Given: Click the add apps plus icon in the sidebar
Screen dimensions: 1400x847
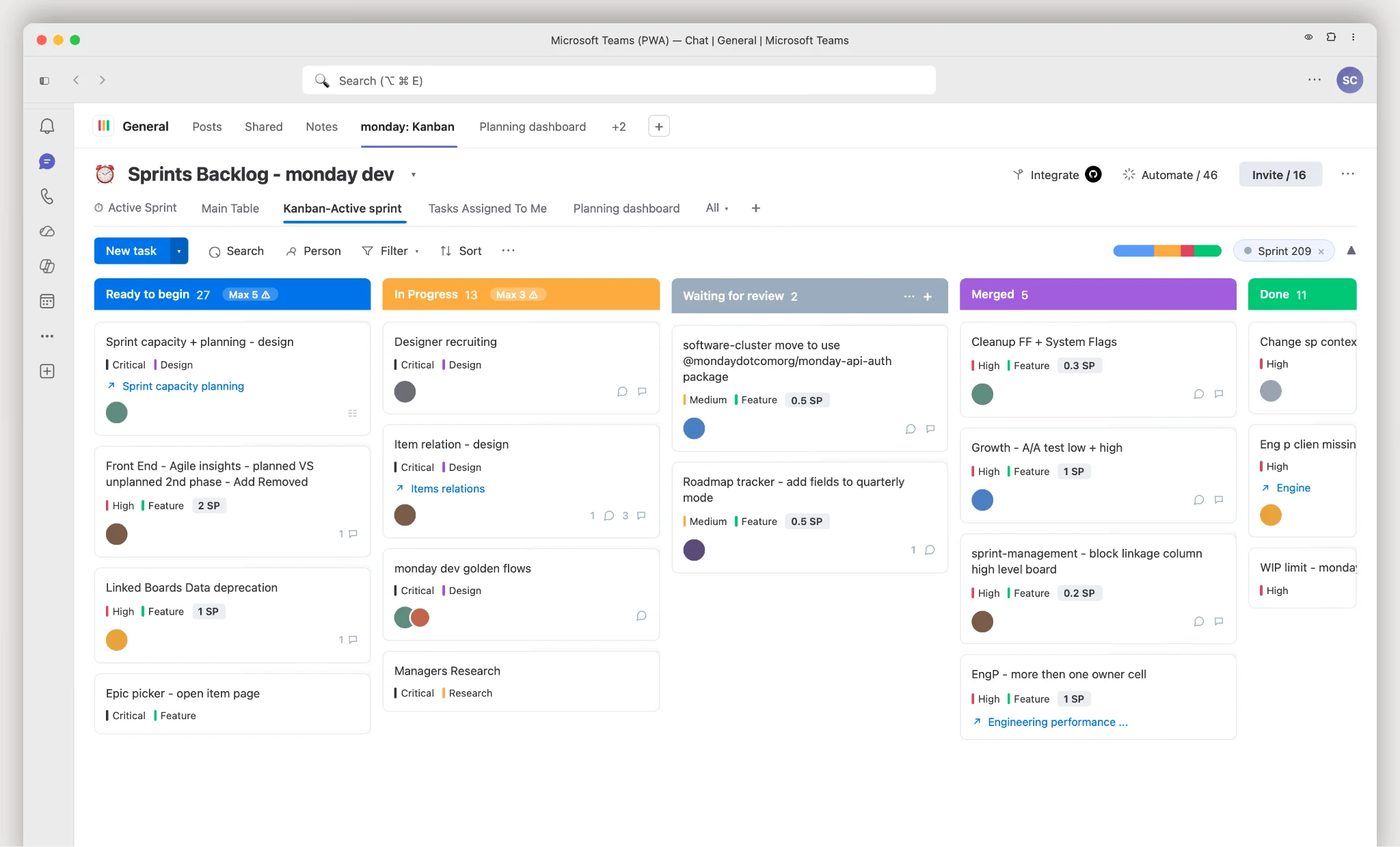Looking at the screenshot, I should (x=47, y=371).
